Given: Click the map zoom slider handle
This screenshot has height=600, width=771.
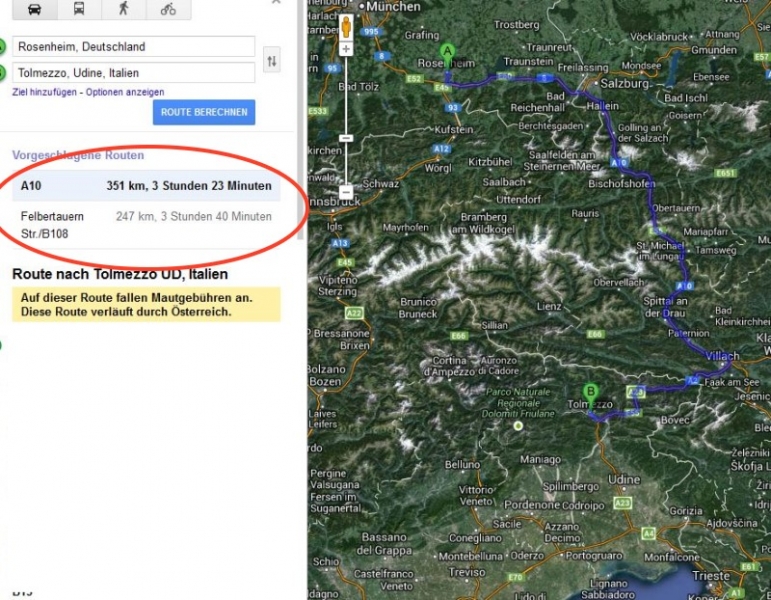Looking at the screenshot, I should (346, 138).
